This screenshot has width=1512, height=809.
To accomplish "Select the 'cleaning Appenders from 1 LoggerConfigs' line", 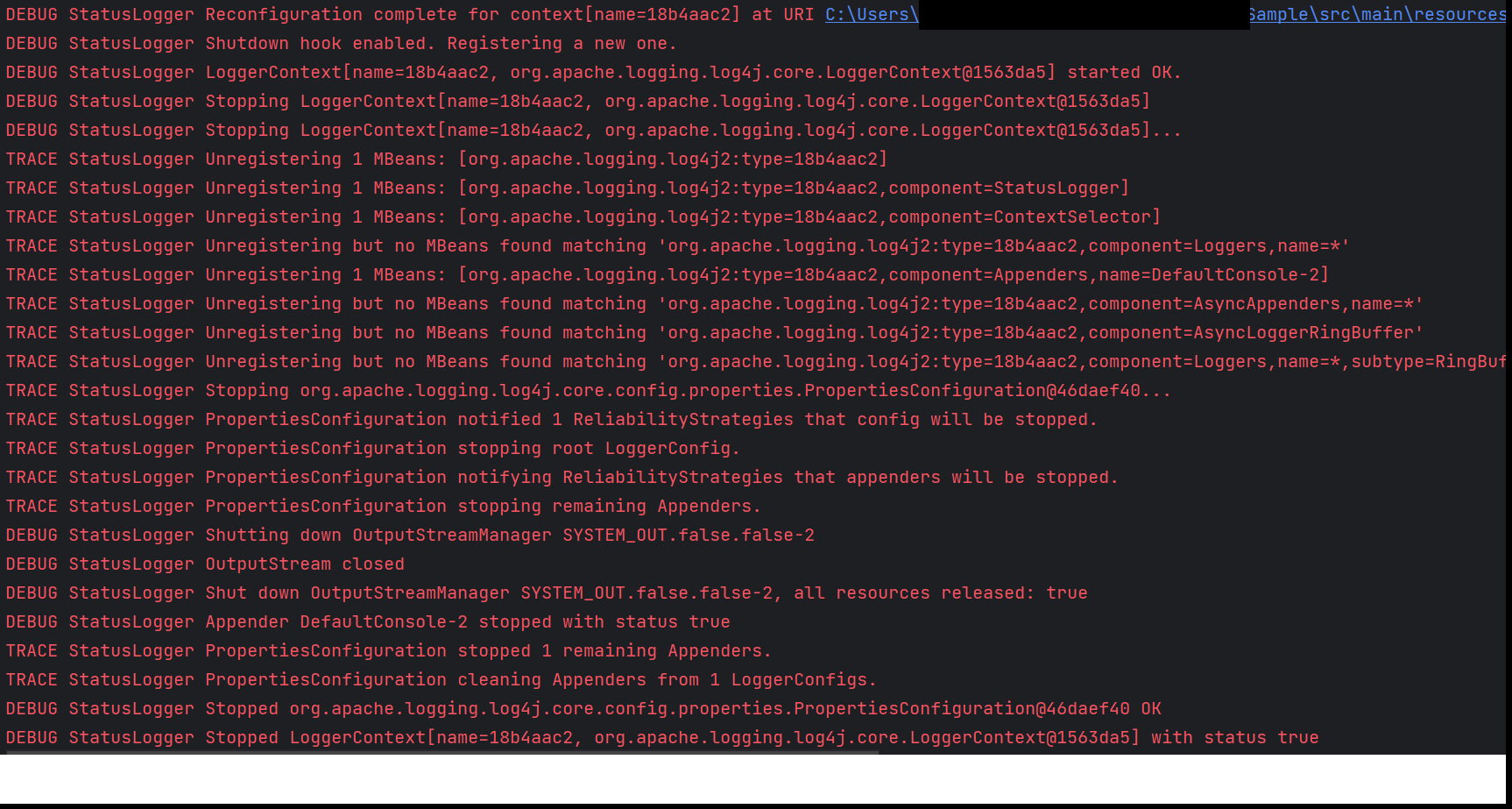I will point(438,679).
